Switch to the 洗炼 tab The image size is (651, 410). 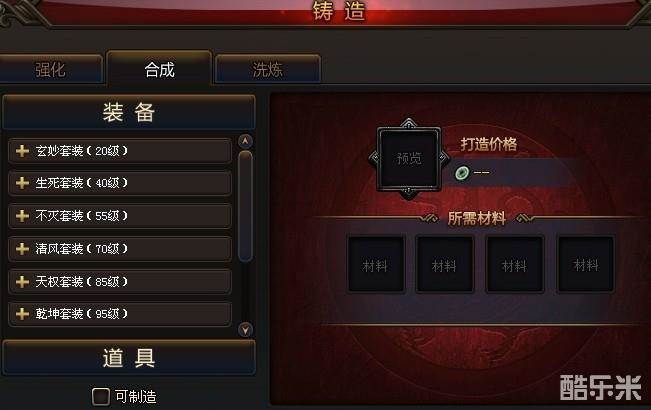click(268, 69)
